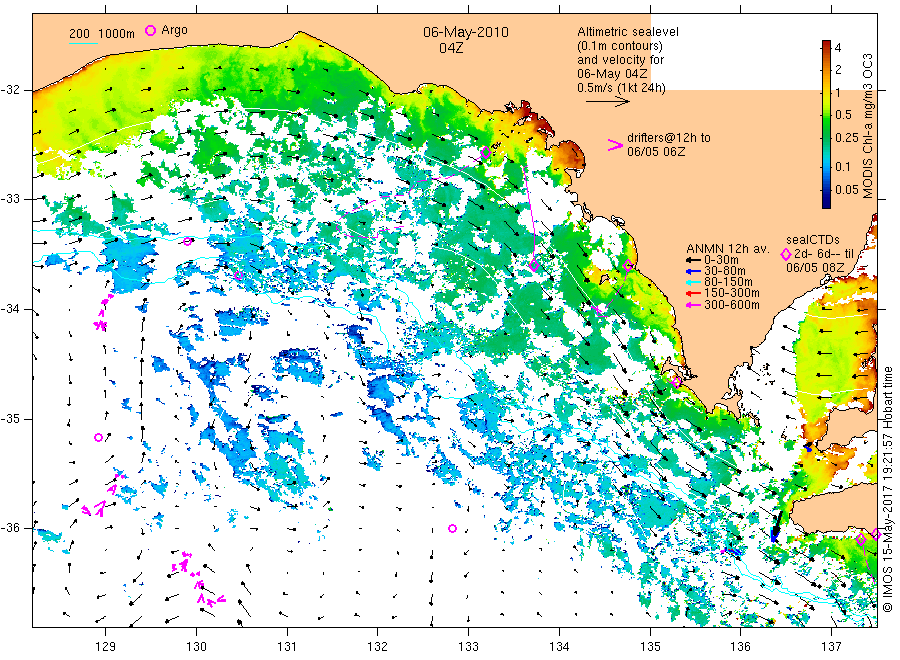
Task: Click the seal CTD diamond near 133.2°E, 32.6°S
Action: click(486, 153)
